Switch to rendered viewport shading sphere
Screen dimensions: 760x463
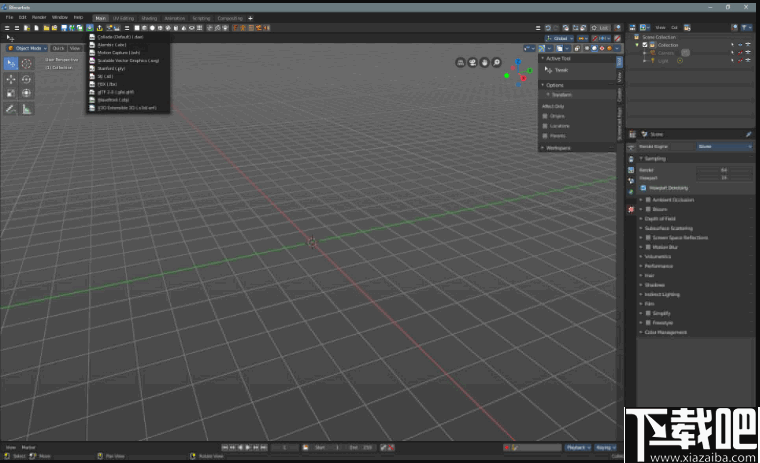click(609, 48)
